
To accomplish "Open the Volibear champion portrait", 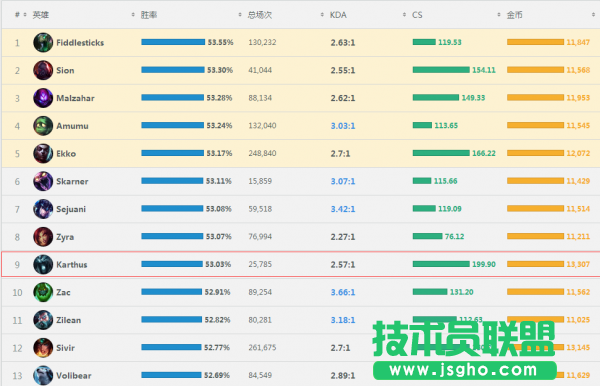I will click(43, 375).
